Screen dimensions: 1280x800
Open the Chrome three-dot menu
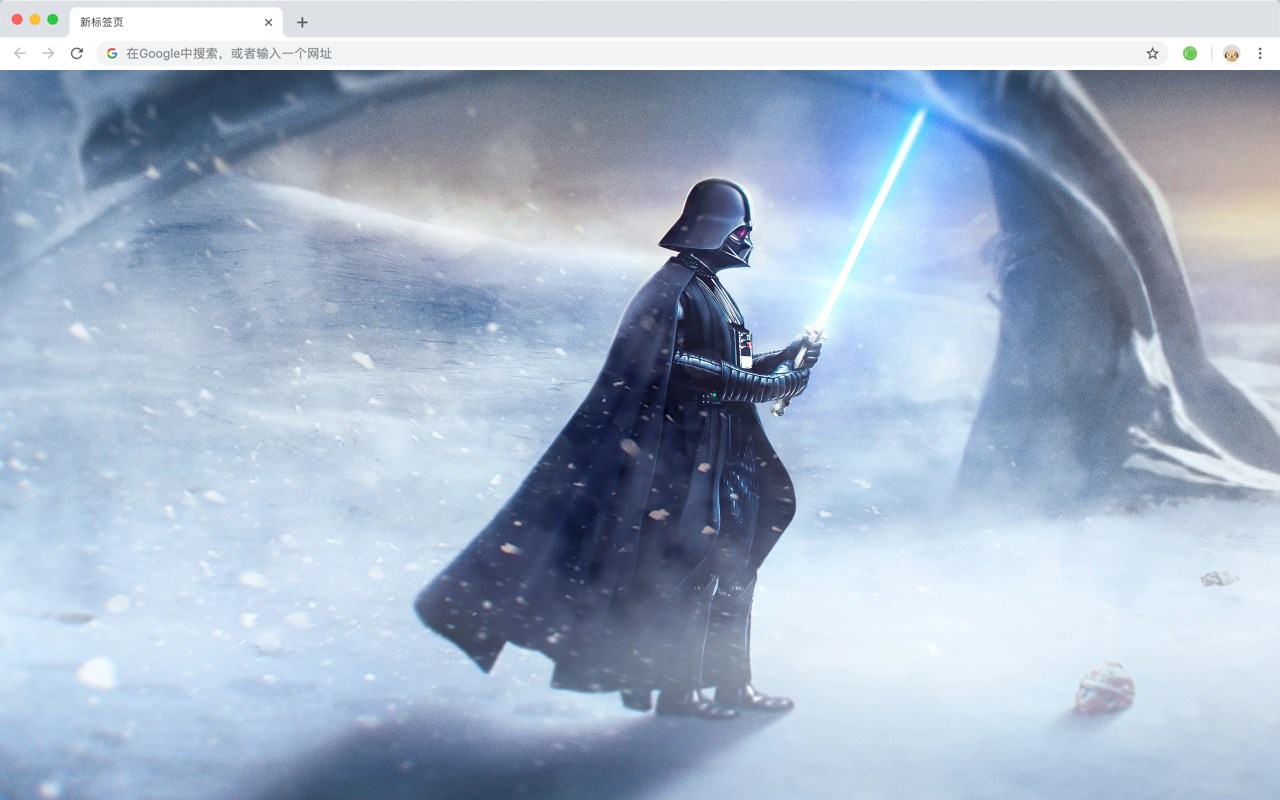point(1260,53)
